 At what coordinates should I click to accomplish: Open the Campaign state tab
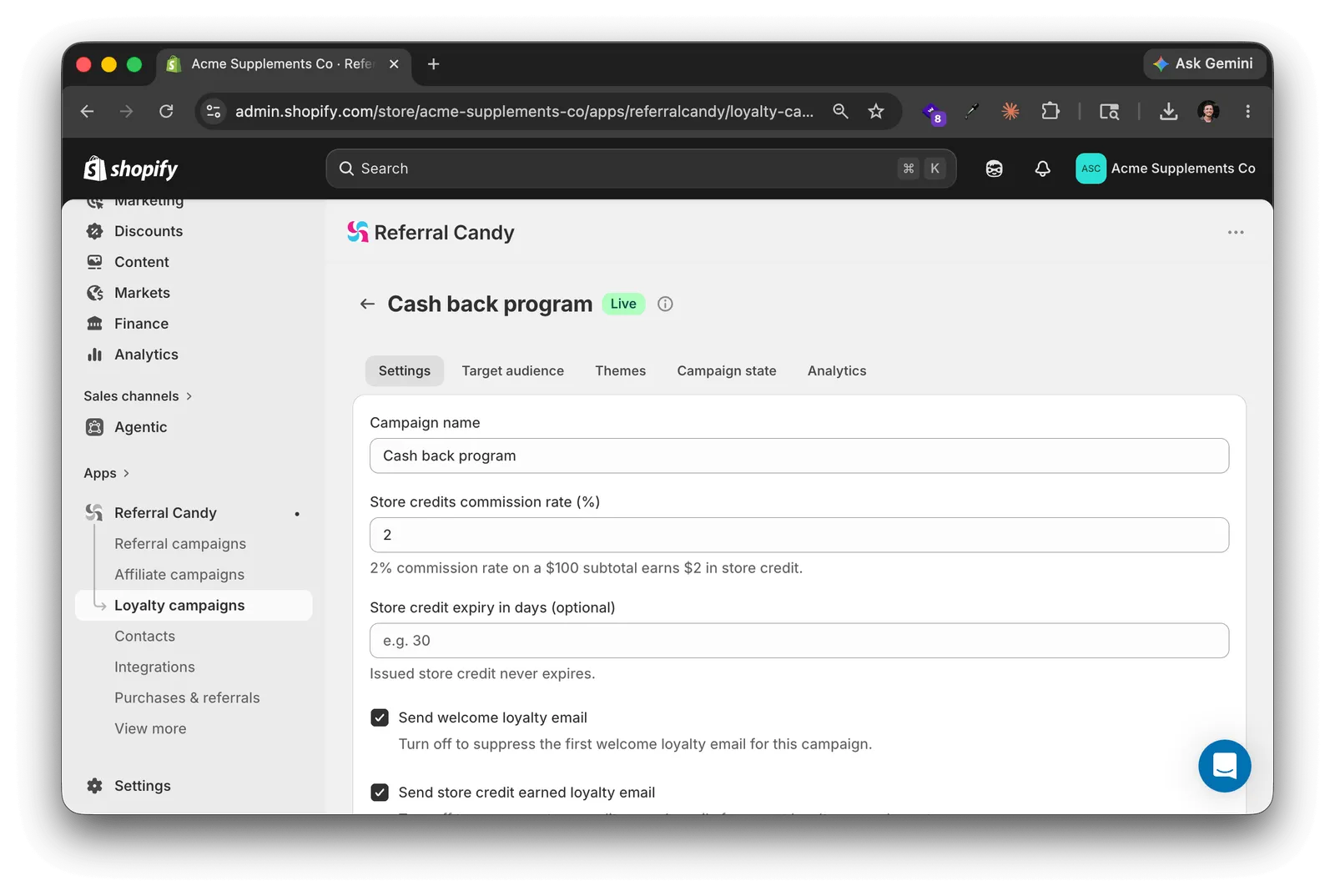(x=727, y=370)
